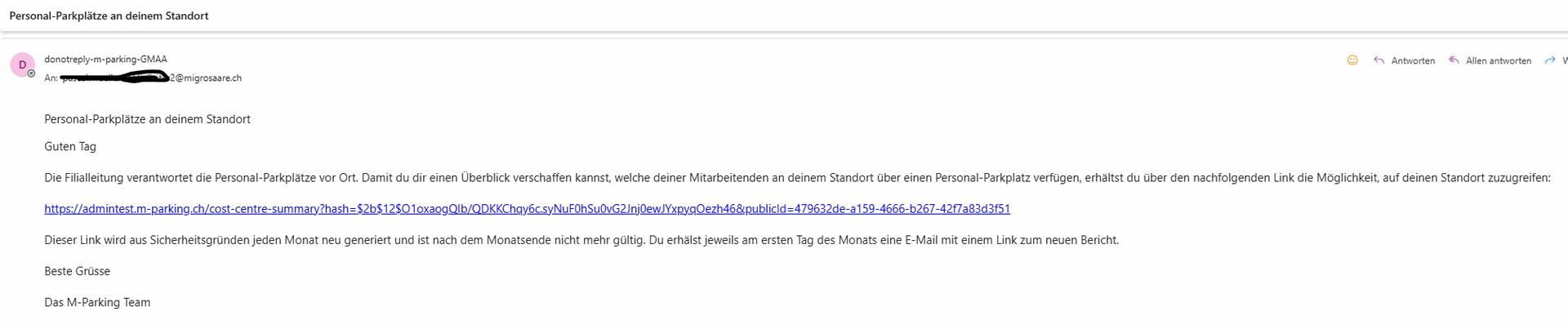
Task: Open the sender's pink D avatar
Action: point(22,64)
